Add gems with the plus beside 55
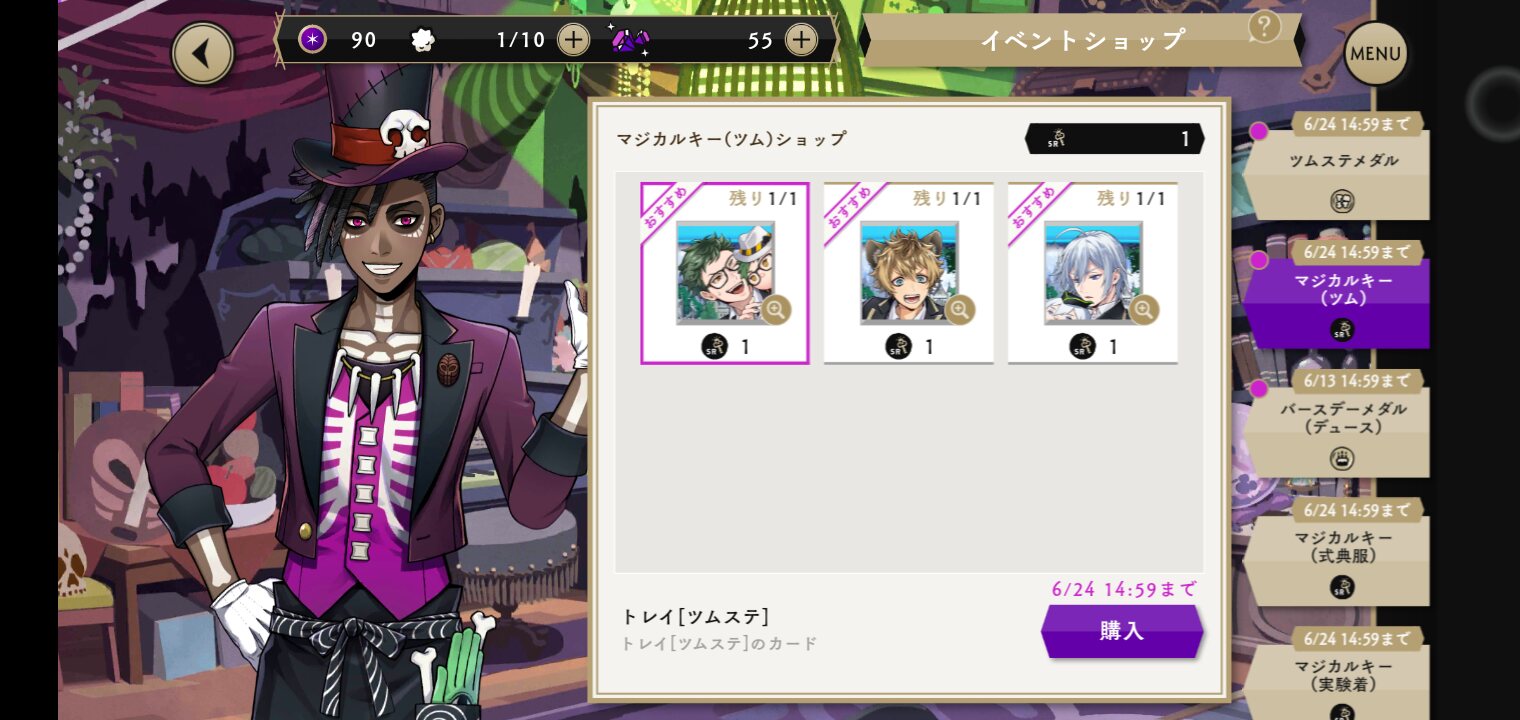This screenshot has height=720, width=1520. (801, 40)
